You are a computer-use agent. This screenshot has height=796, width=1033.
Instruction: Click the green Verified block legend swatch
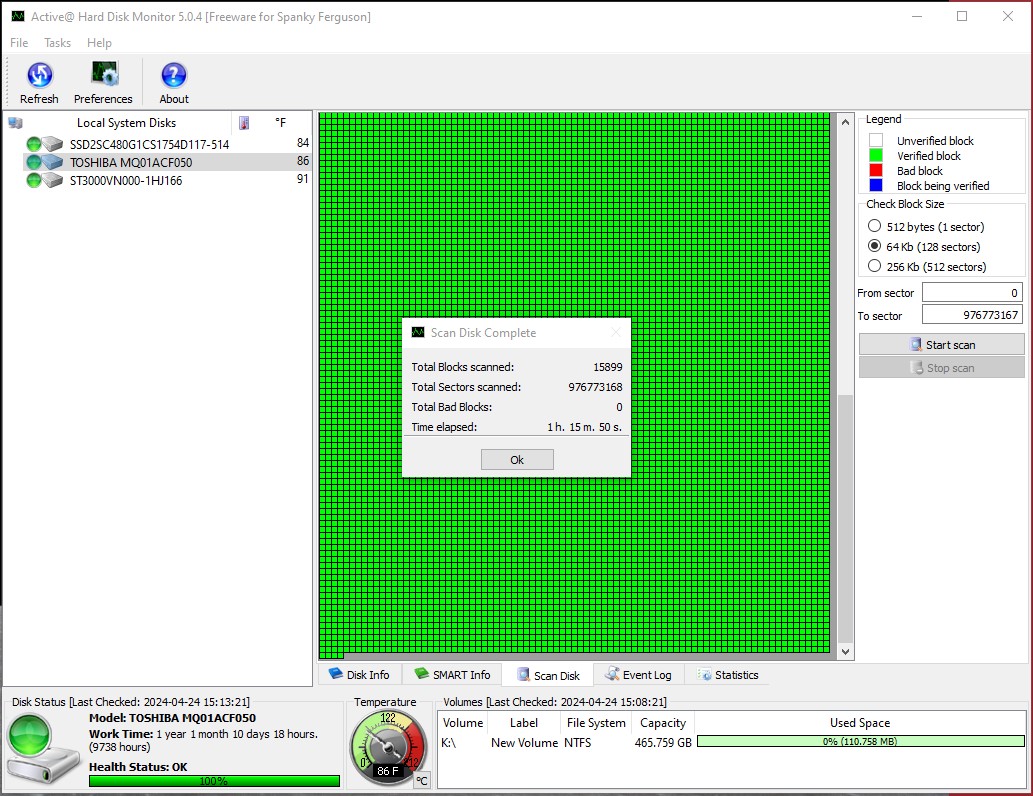[876, 156]
